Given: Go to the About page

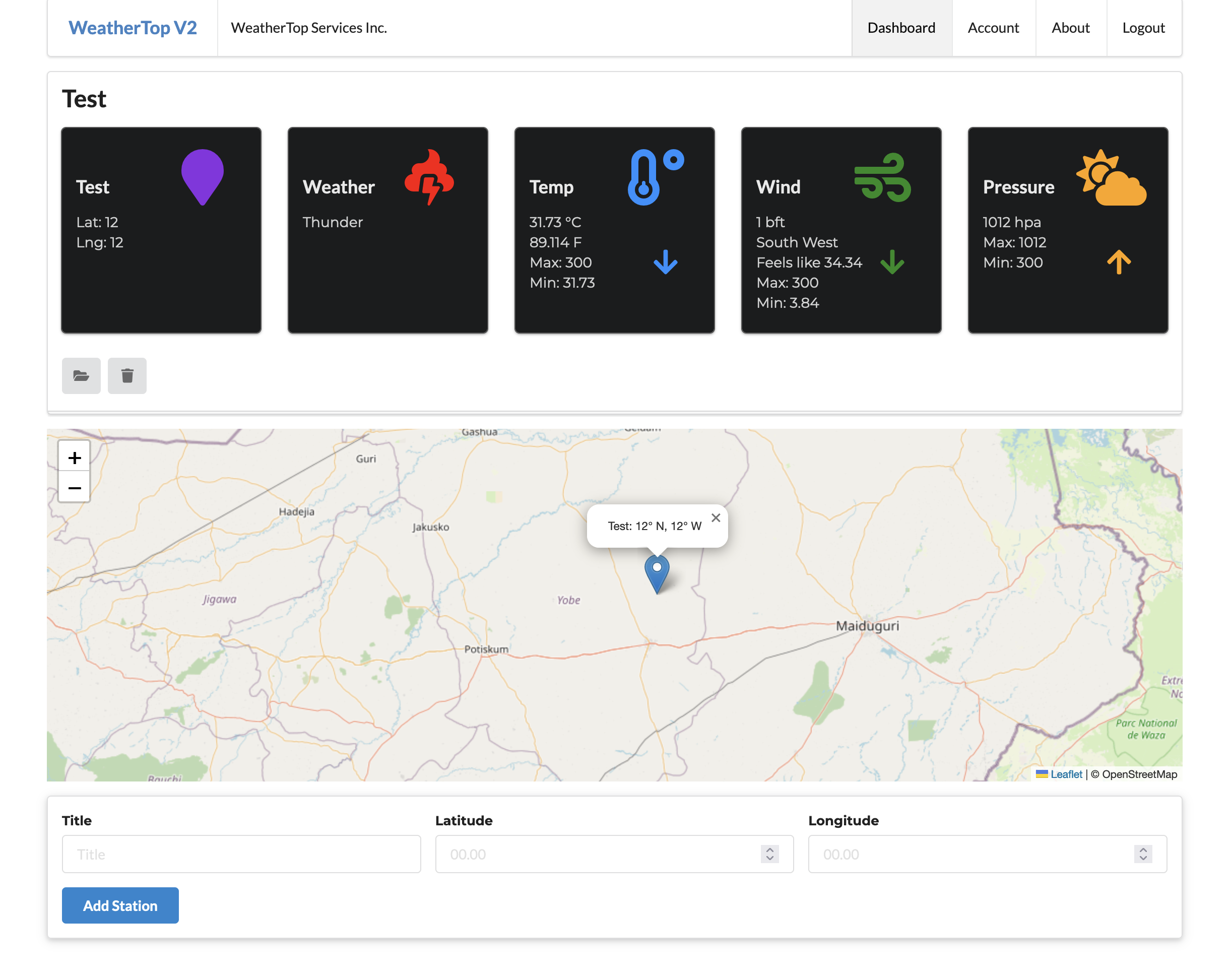Looking at the screenshot, I should click(1070, 27).
